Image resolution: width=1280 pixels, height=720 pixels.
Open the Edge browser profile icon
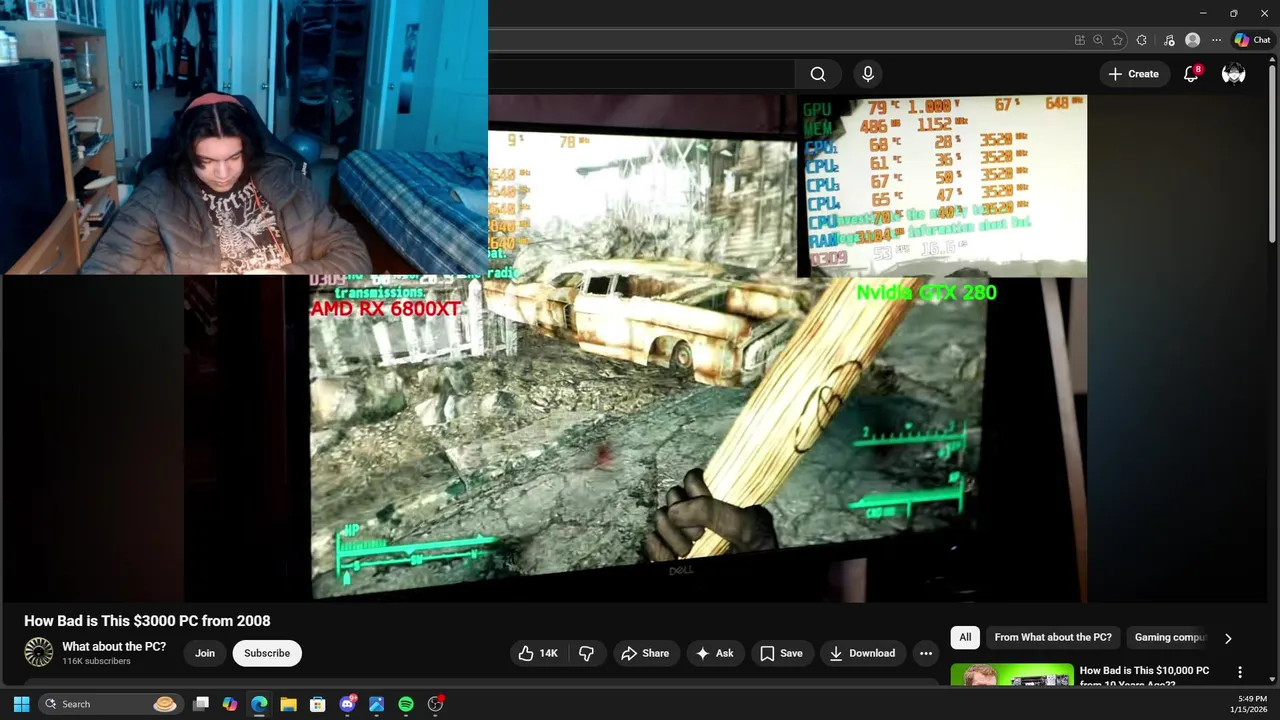coord(1192,40)
